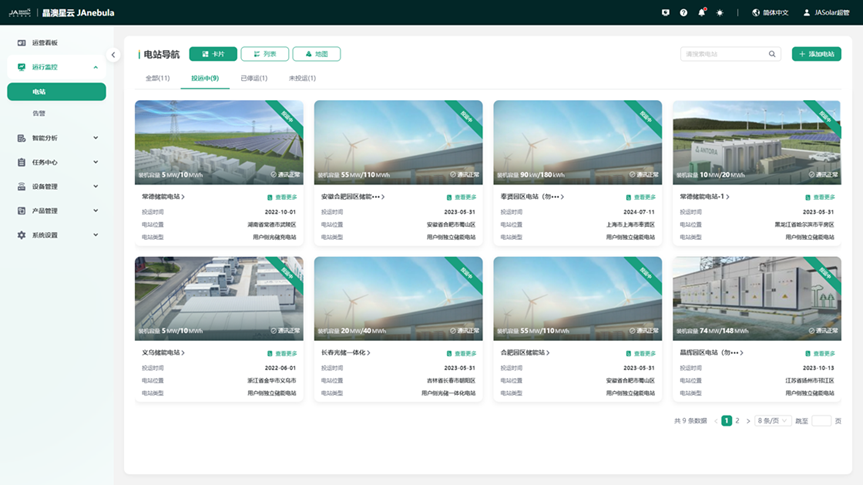This screenshot has height=485, width=863.
Task: Click the 添加电站 add station button
Action: click(816, 54)
